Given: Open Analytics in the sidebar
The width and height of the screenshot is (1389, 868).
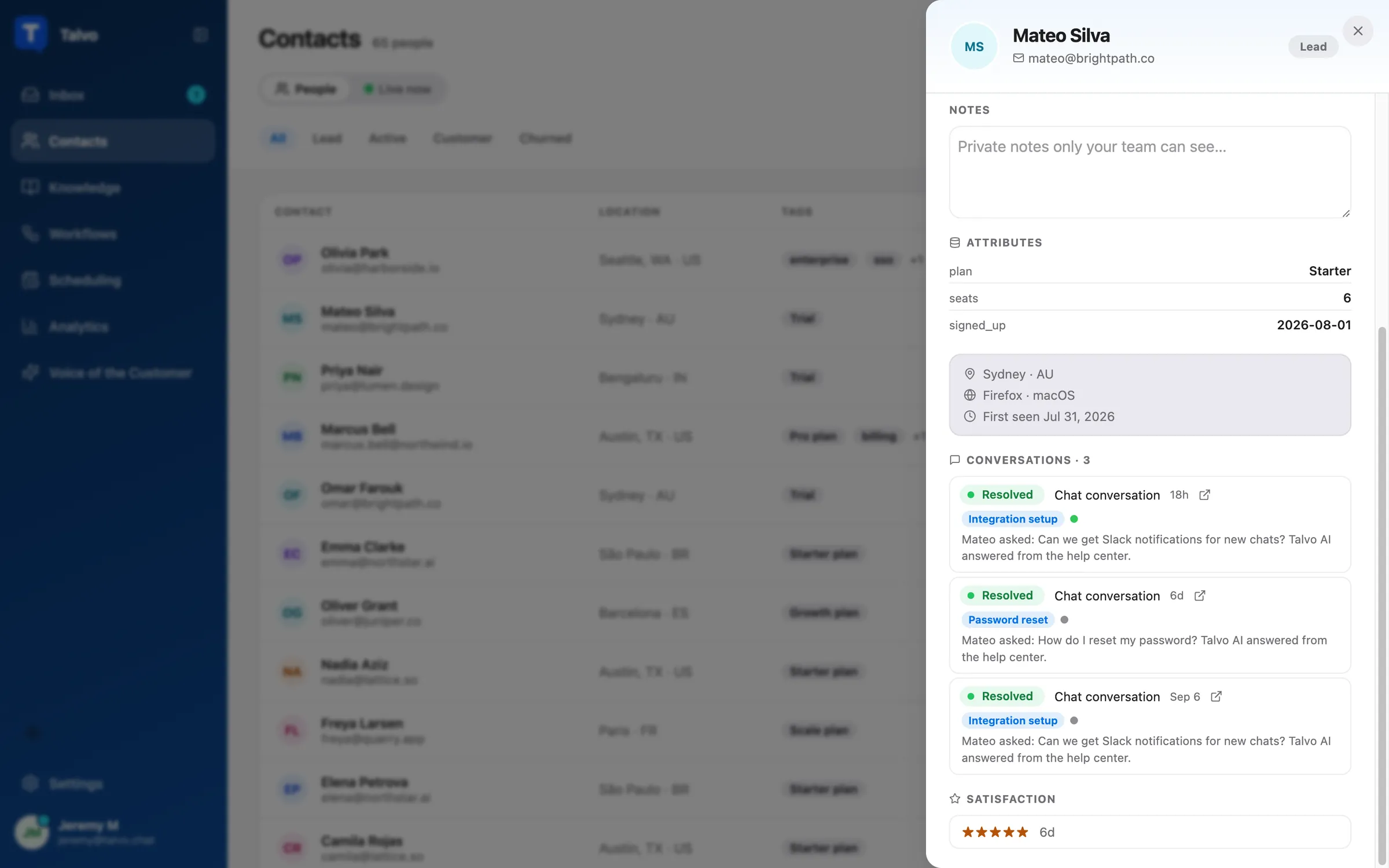Looking at the screenshot, I should click(x=113, y=326).
